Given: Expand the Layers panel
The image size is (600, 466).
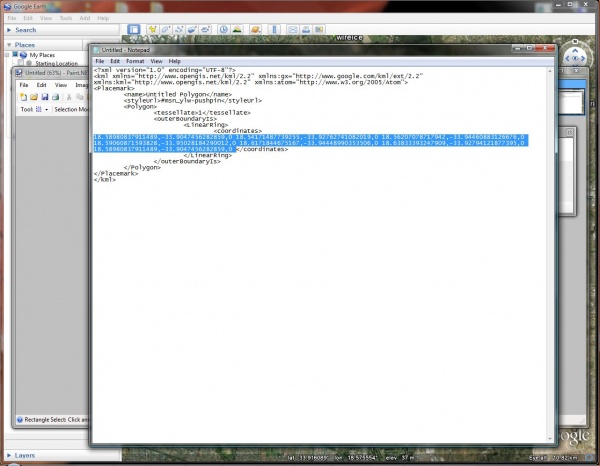Looking at the screenshot, I should pos(9,455).
